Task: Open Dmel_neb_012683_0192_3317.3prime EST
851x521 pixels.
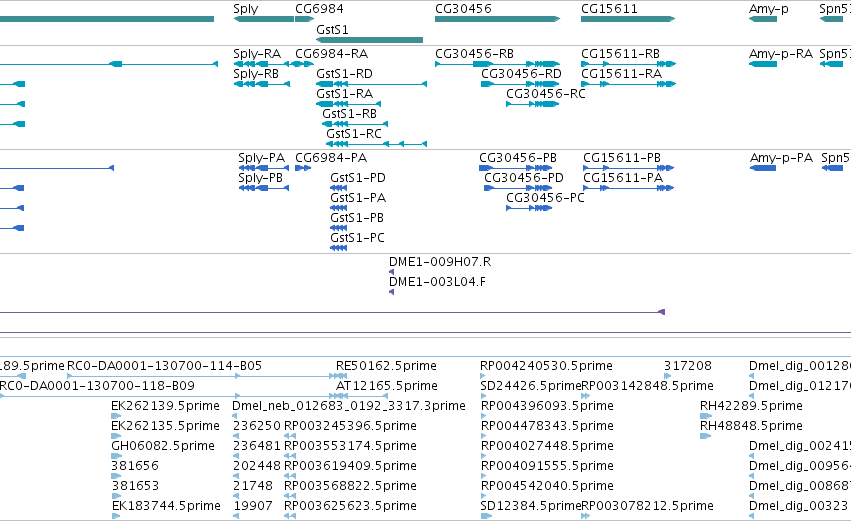Action: tap(348, 406)
